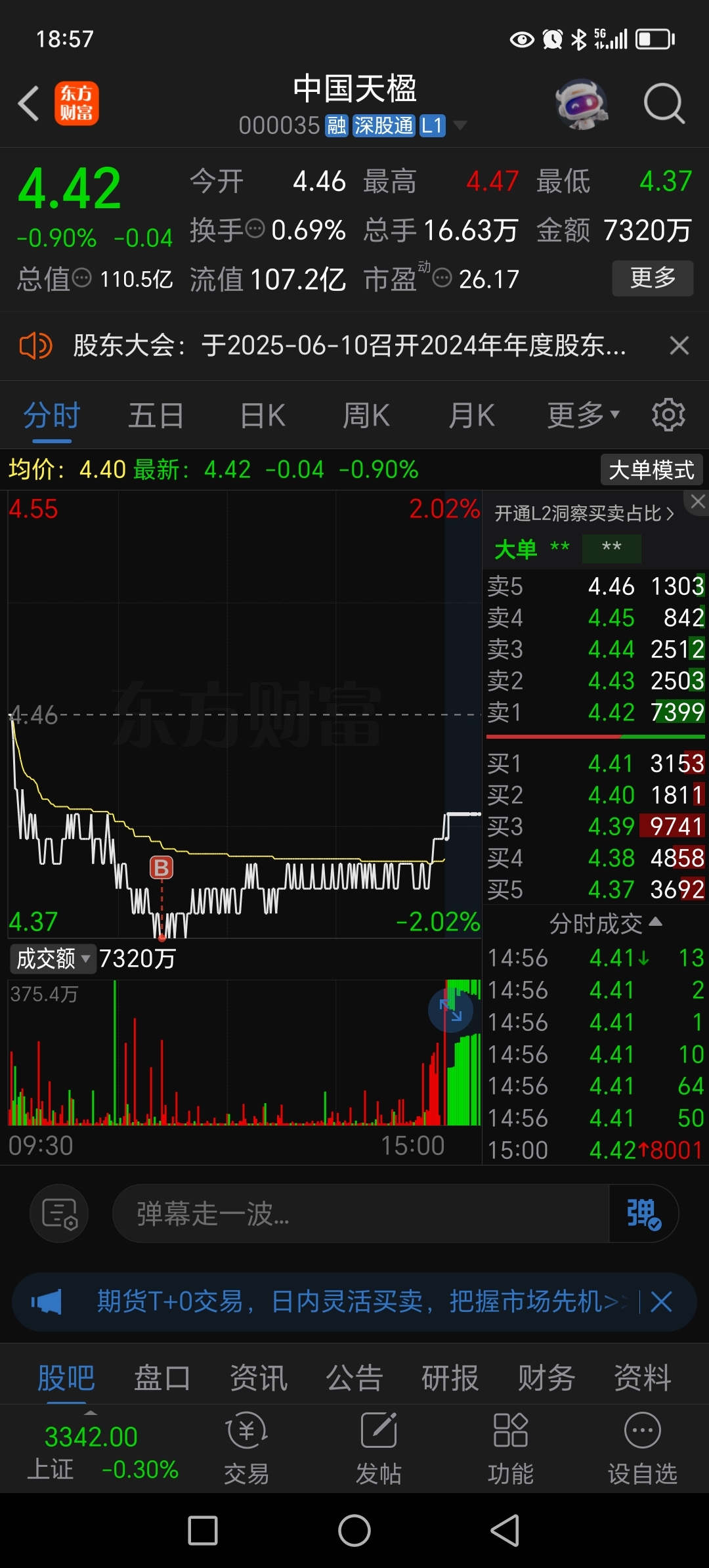Toggle the 弹 bullet comments switch
Image resolution: width=709 pixels, height=1568 pixels.
[x=643, y=1213]
